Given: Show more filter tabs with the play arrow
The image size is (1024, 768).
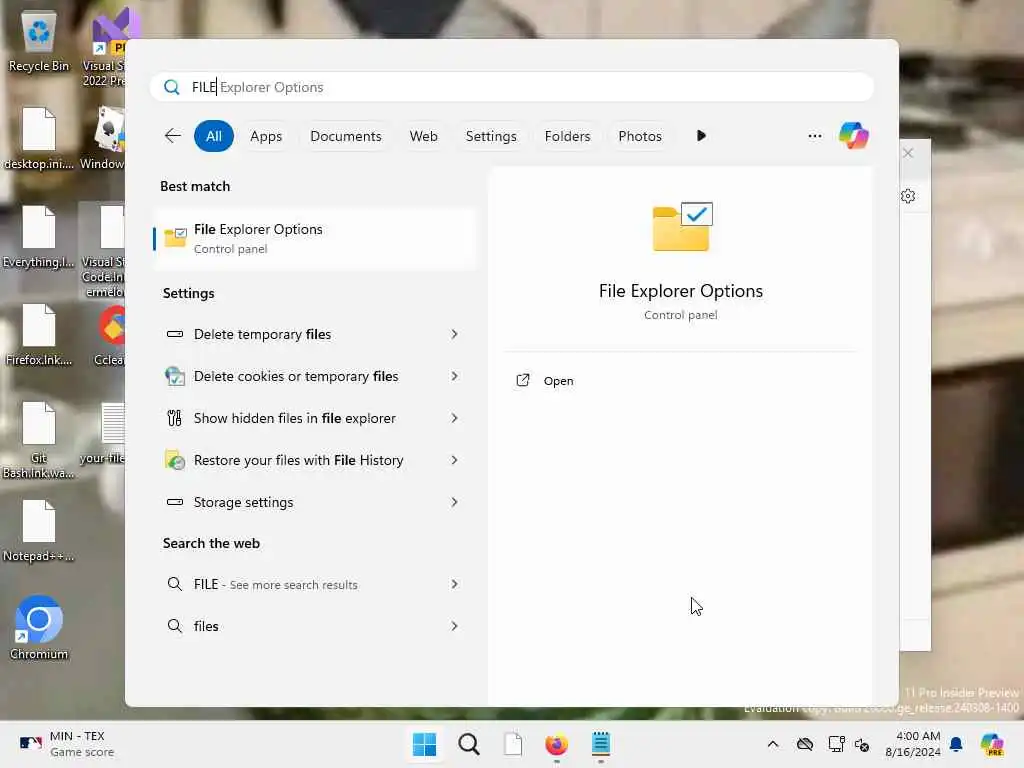Looking at the screenshot, I should [701, 136].
